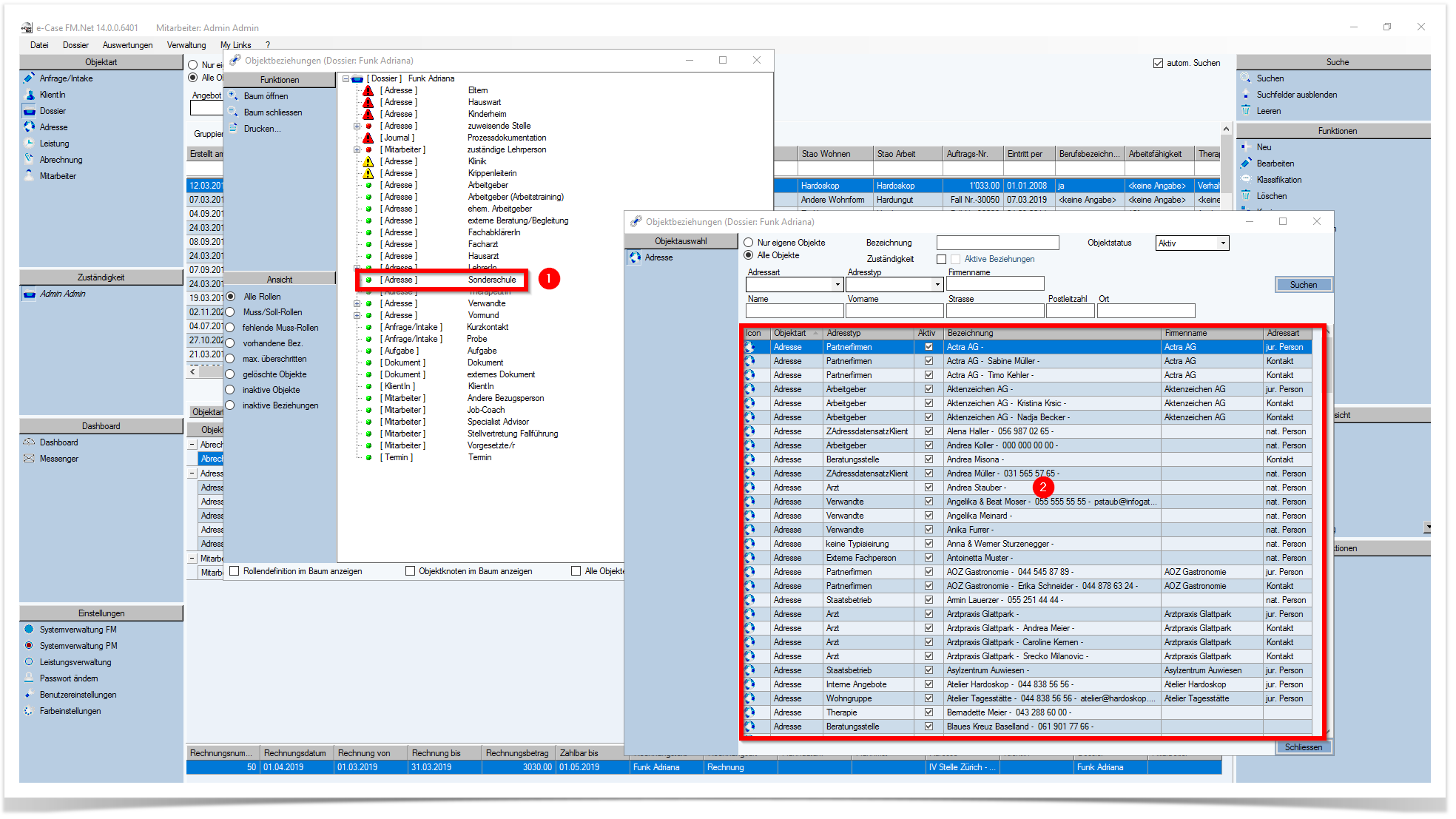The image size is (1456, 819).
Task: Click Baum schliessen in Funktionen
Action: pos(273,112)
